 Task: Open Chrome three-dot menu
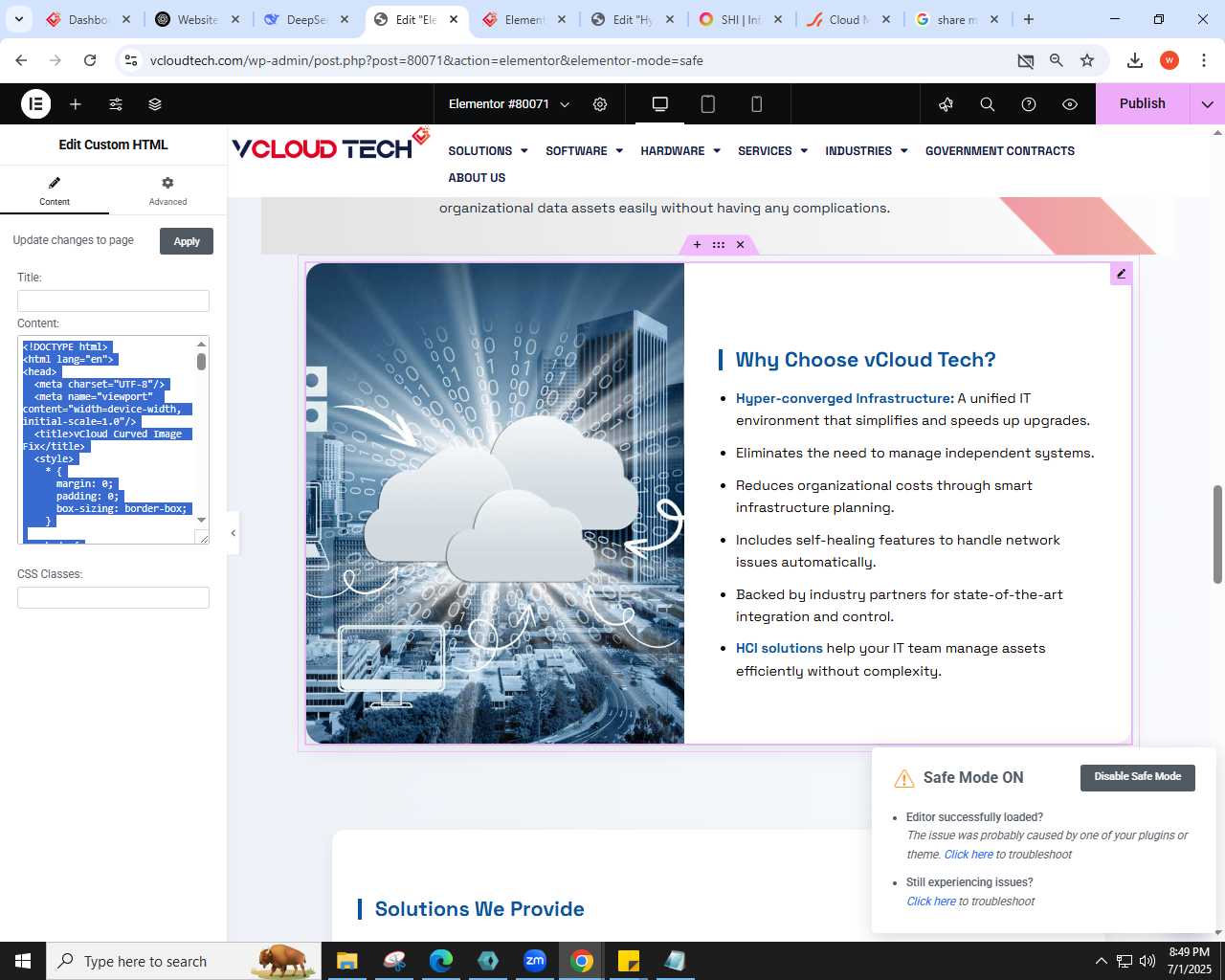(1204, 60)
